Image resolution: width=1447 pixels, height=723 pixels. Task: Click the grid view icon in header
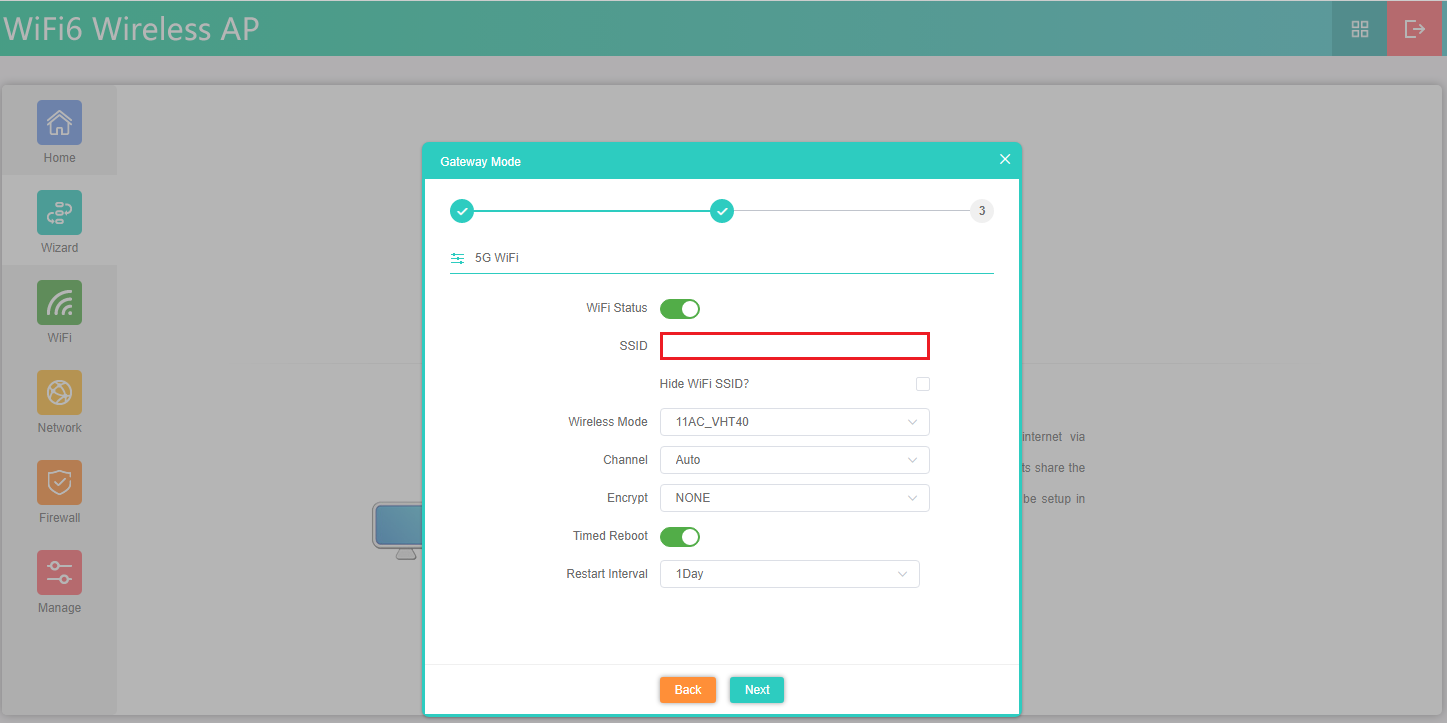click(1359, 29)
